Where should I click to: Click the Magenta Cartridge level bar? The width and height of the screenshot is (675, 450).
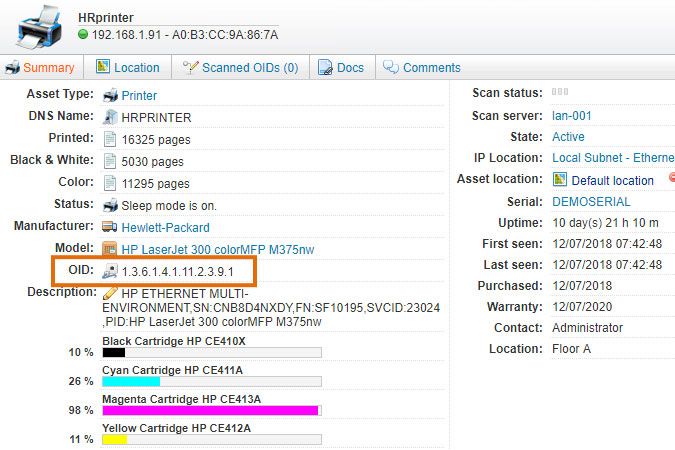(x=211, y=411)
